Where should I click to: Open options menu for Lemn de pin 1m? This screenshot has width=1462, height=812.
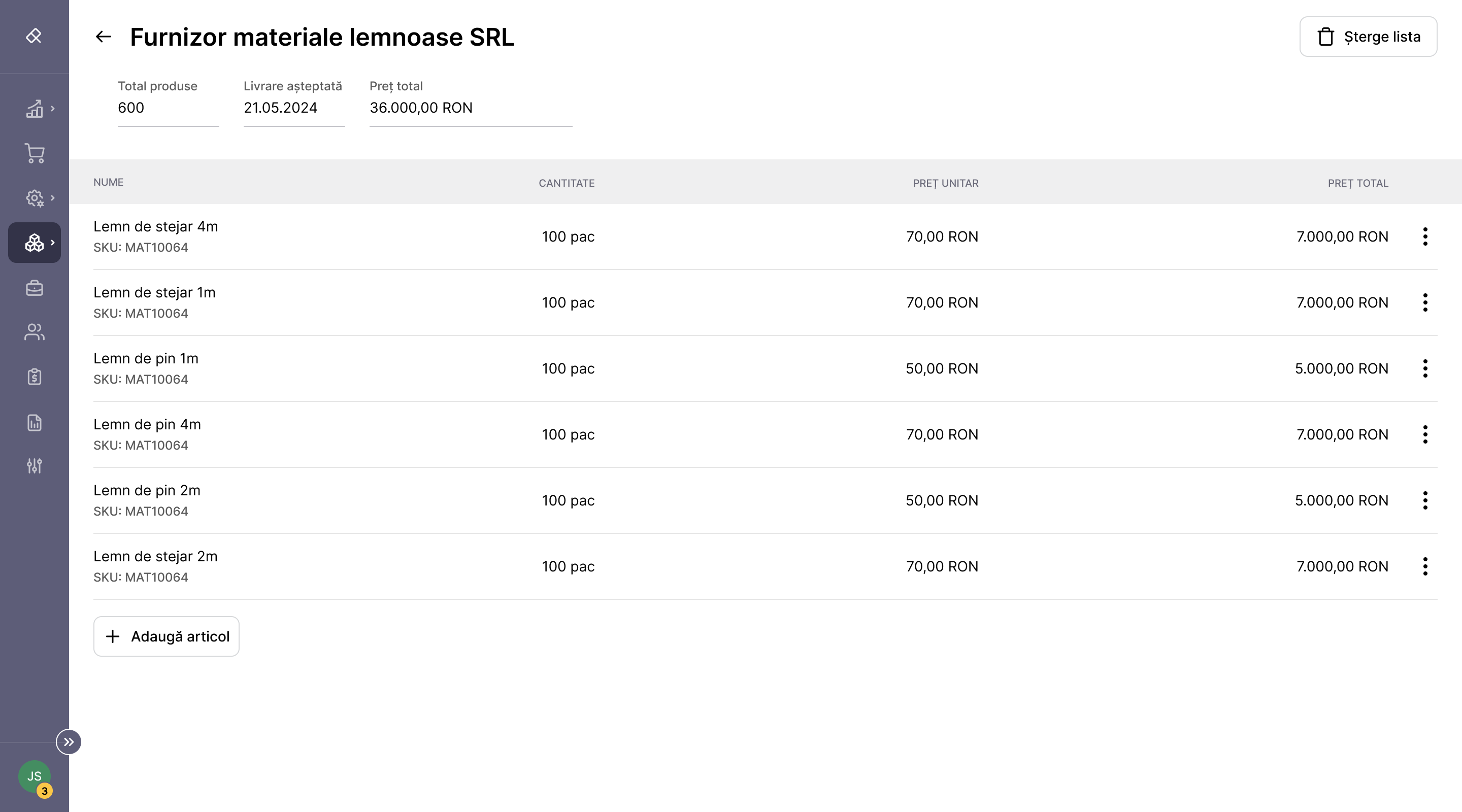(1425, 368)
